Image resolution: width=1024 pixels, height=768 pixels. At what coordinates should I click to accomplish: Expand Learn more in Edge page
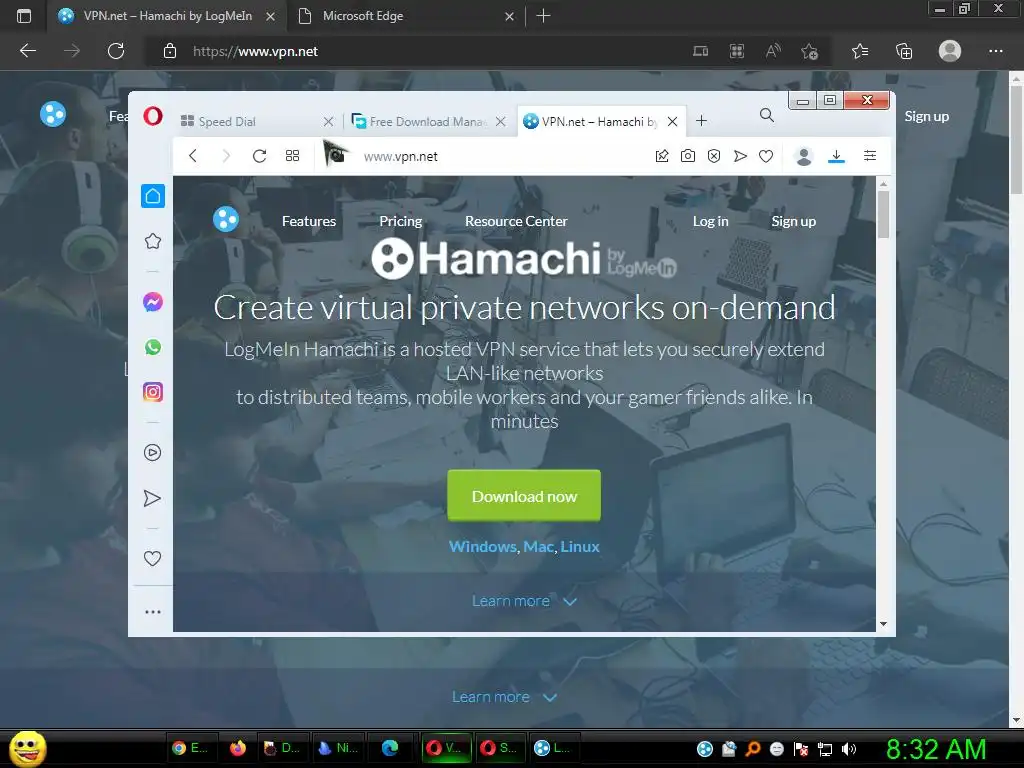tap(504, 697)
